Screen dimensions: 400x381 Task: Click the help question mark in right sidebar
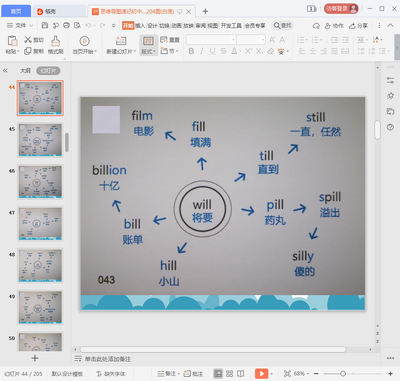(390, 127)
